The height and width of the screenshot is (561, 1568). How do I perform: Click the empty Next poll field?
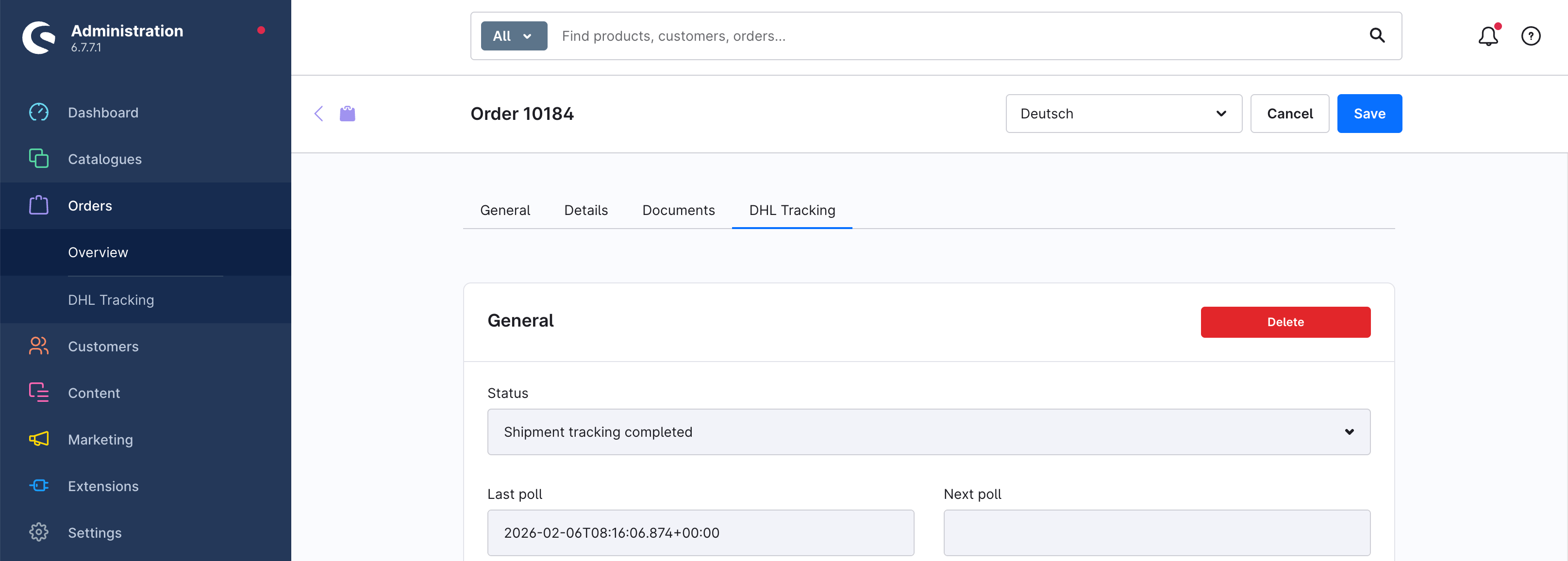1157,532
